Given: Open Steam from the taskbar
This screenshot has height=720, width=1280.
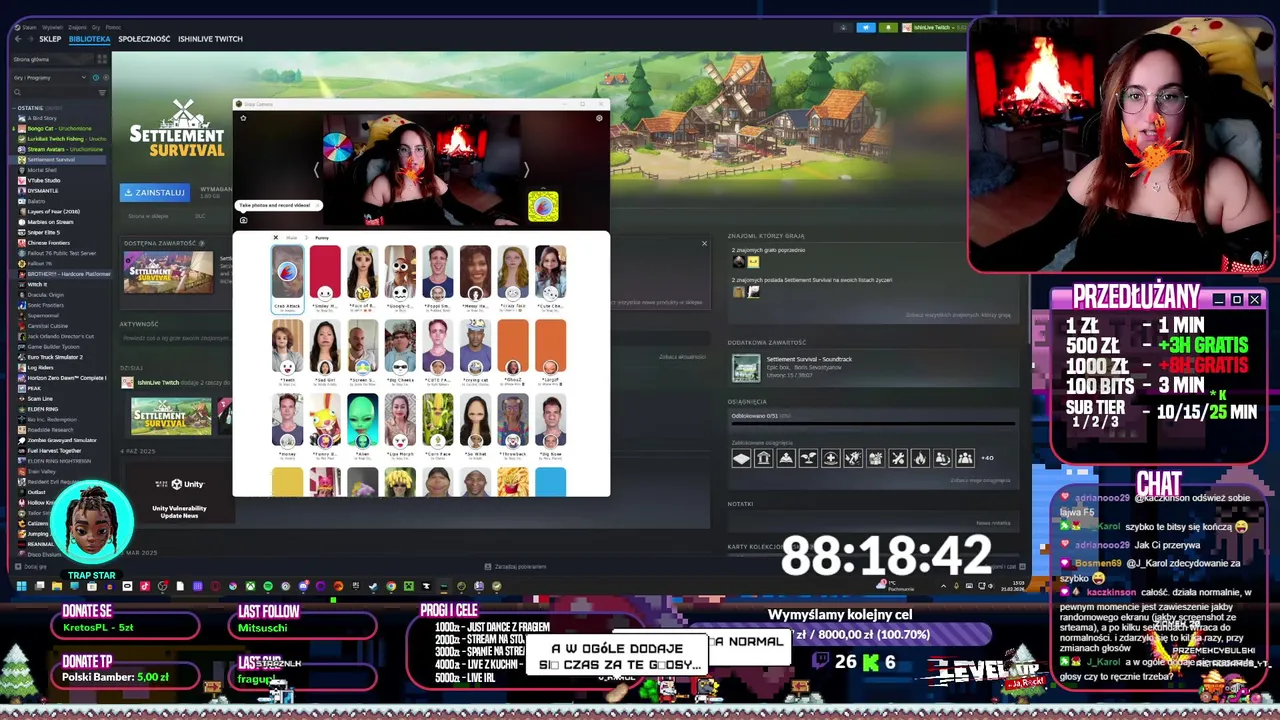Looking at the screenshot, I should pyautogui.click(x=373, y=586).
